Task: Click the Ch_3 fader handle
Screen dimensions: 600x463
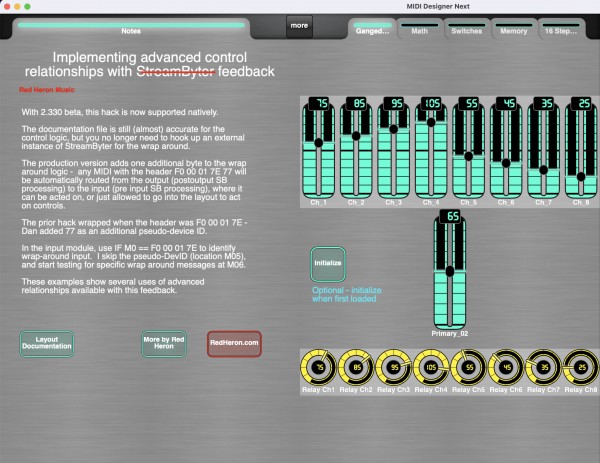Action: [x=393, y=129]
